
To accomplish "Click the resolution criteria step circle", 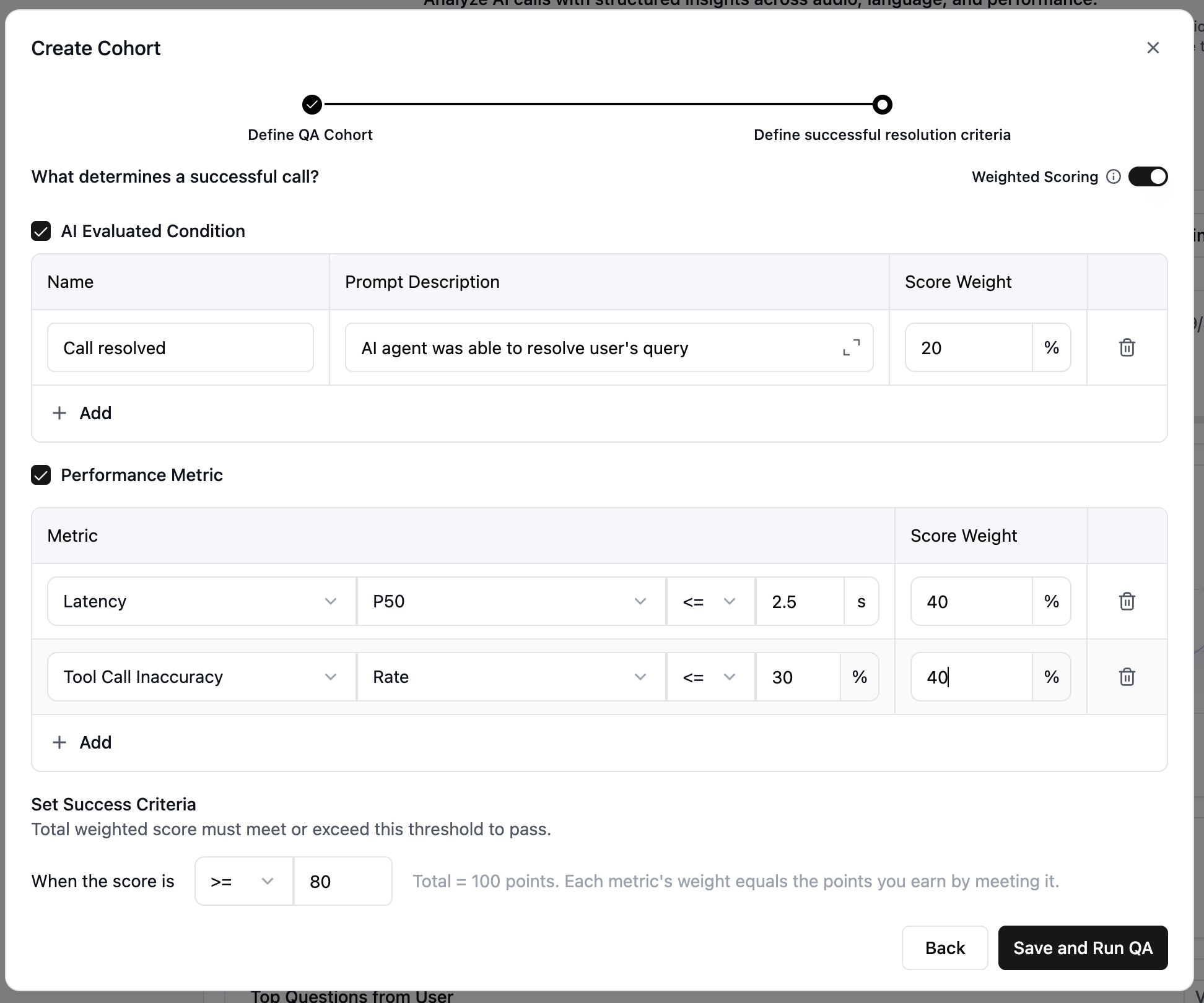I will point(882,105).
